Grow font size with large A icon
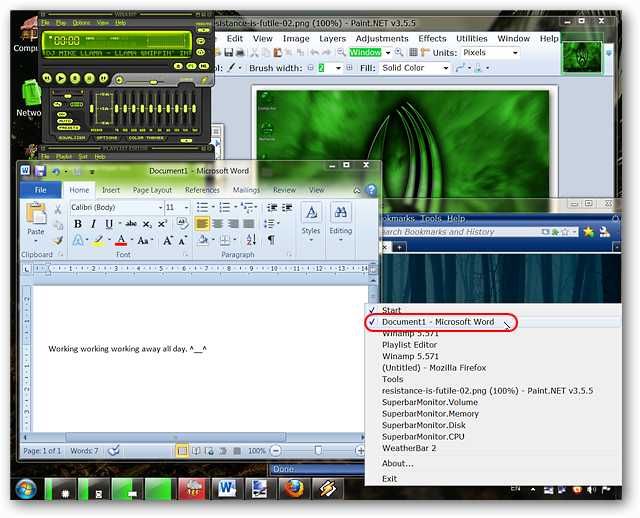Screen dimensions: 640x518 tap(167, 241)
